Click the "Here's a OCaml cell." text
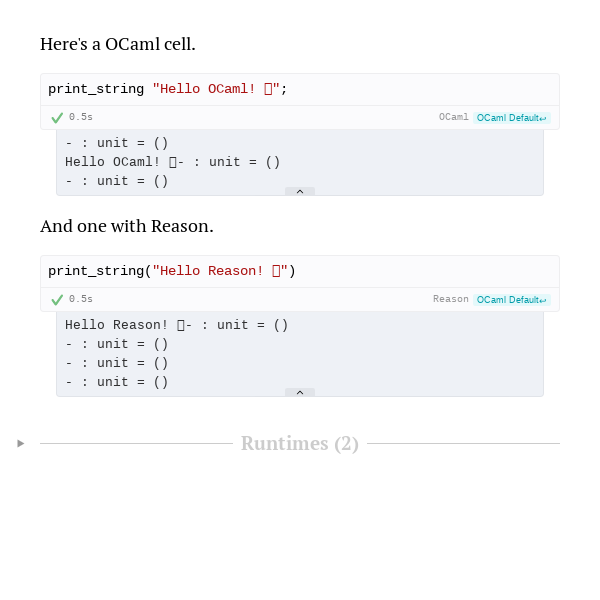 coord(118,44)
